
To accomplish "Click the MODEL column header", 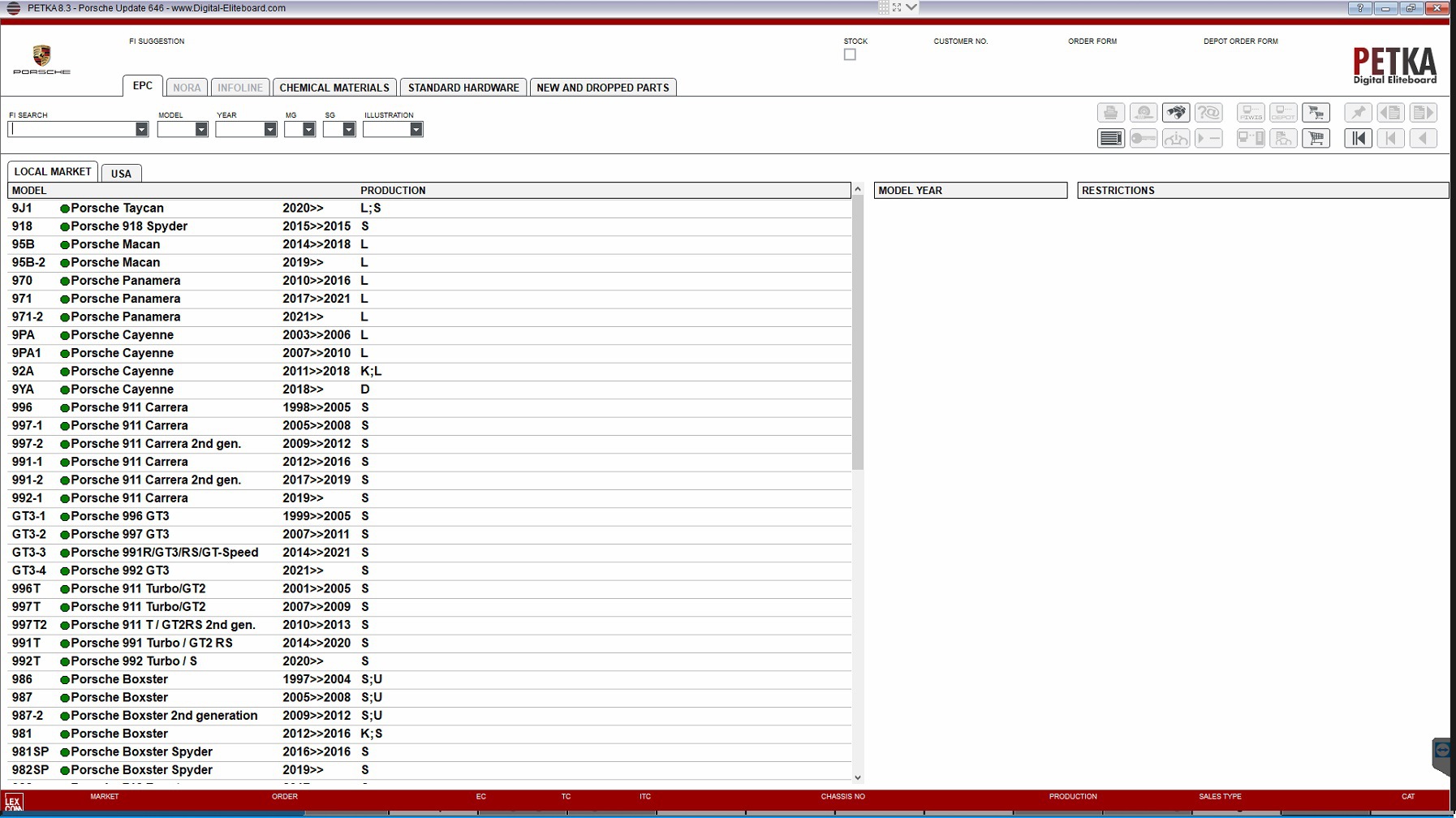I will [x=29, y=191].
